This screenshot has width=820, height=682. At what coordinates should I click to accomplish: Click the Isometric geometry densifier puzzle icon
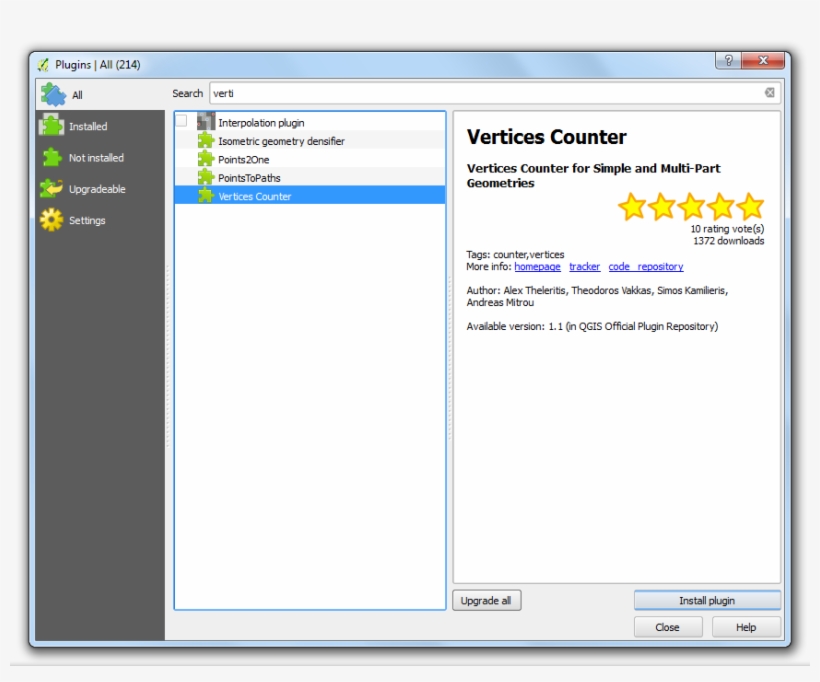206,141
